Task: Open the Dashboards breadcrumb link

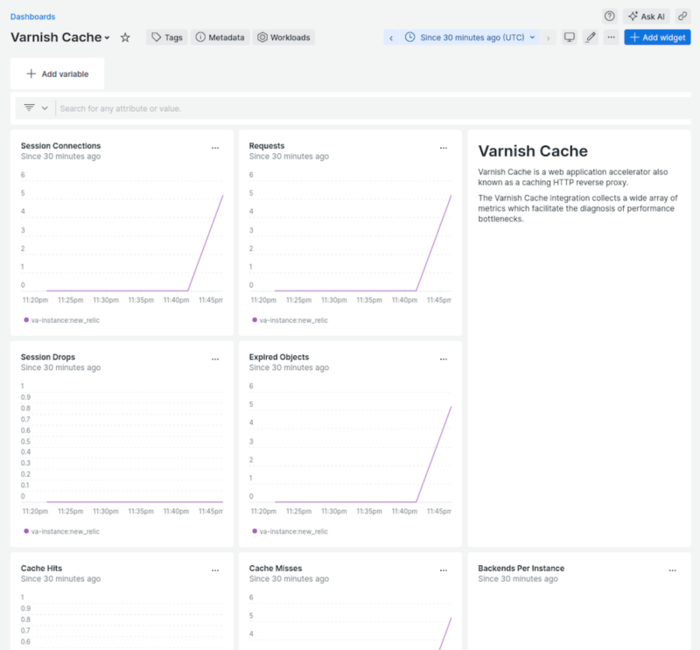Action: pos(33,17)
